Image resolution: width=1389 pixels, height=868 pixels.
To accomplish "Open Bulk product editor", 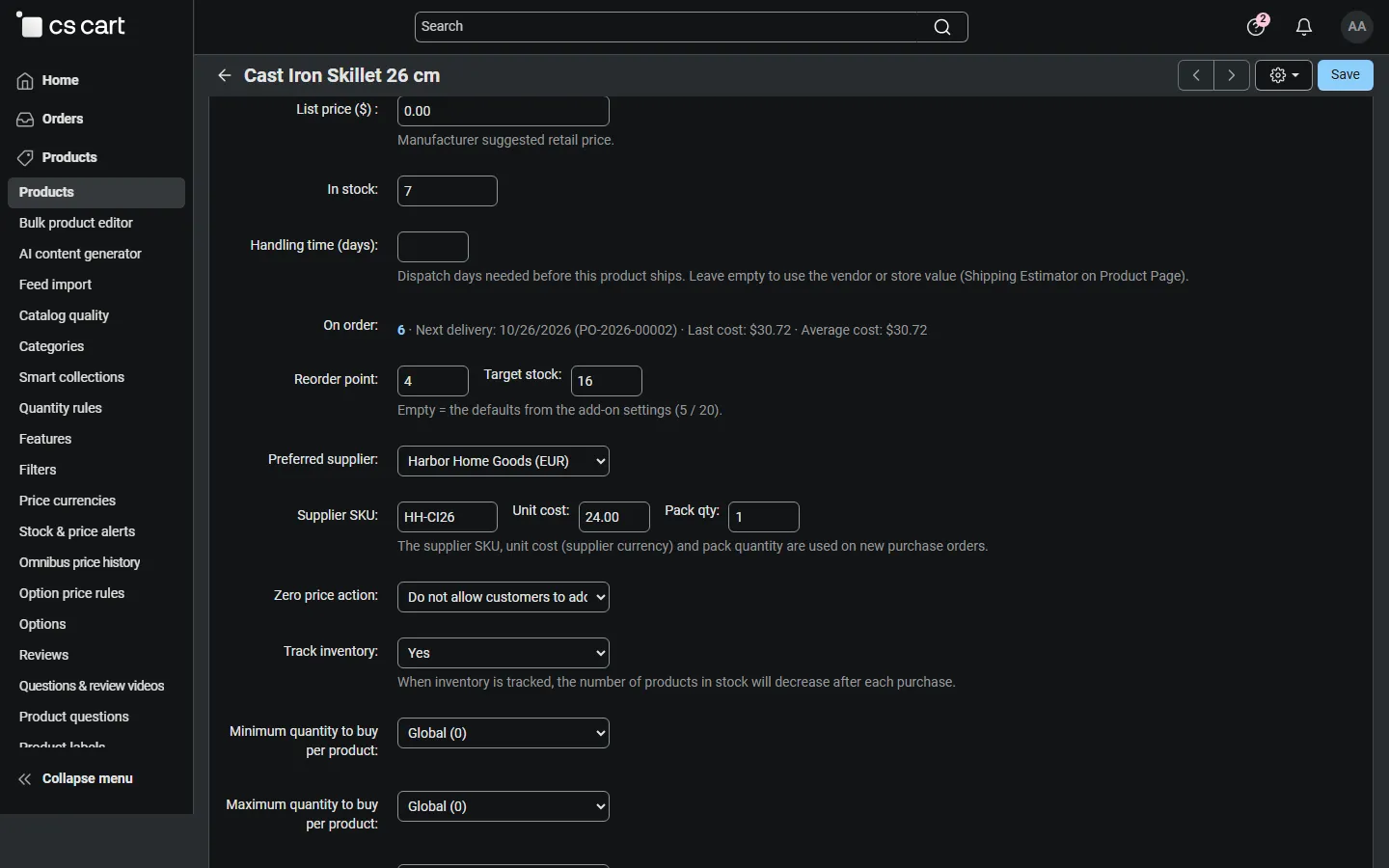I will pyautogui.click(x=76, y=224).
